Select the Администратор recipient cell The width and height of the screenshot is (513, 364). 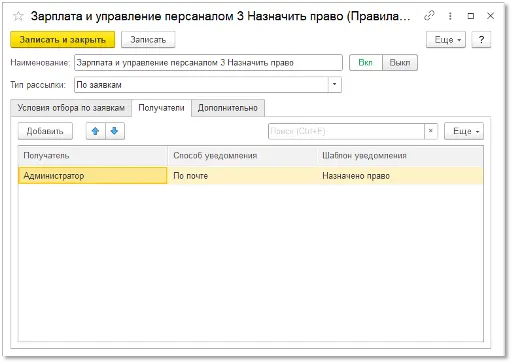click(x=93, y=176)
